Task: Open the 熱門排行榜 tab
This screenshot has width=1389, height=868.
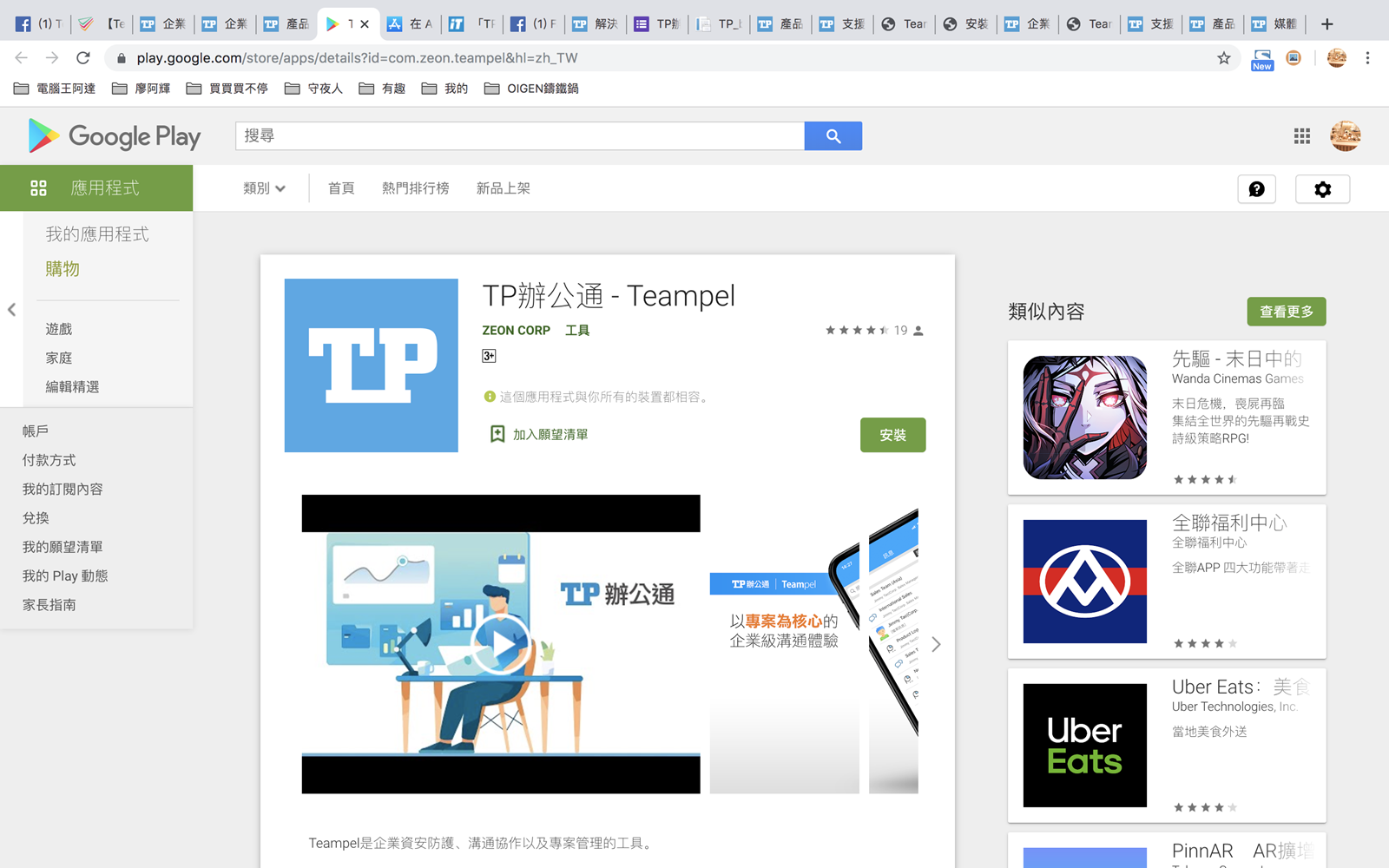Action: (x=415, y=188)
